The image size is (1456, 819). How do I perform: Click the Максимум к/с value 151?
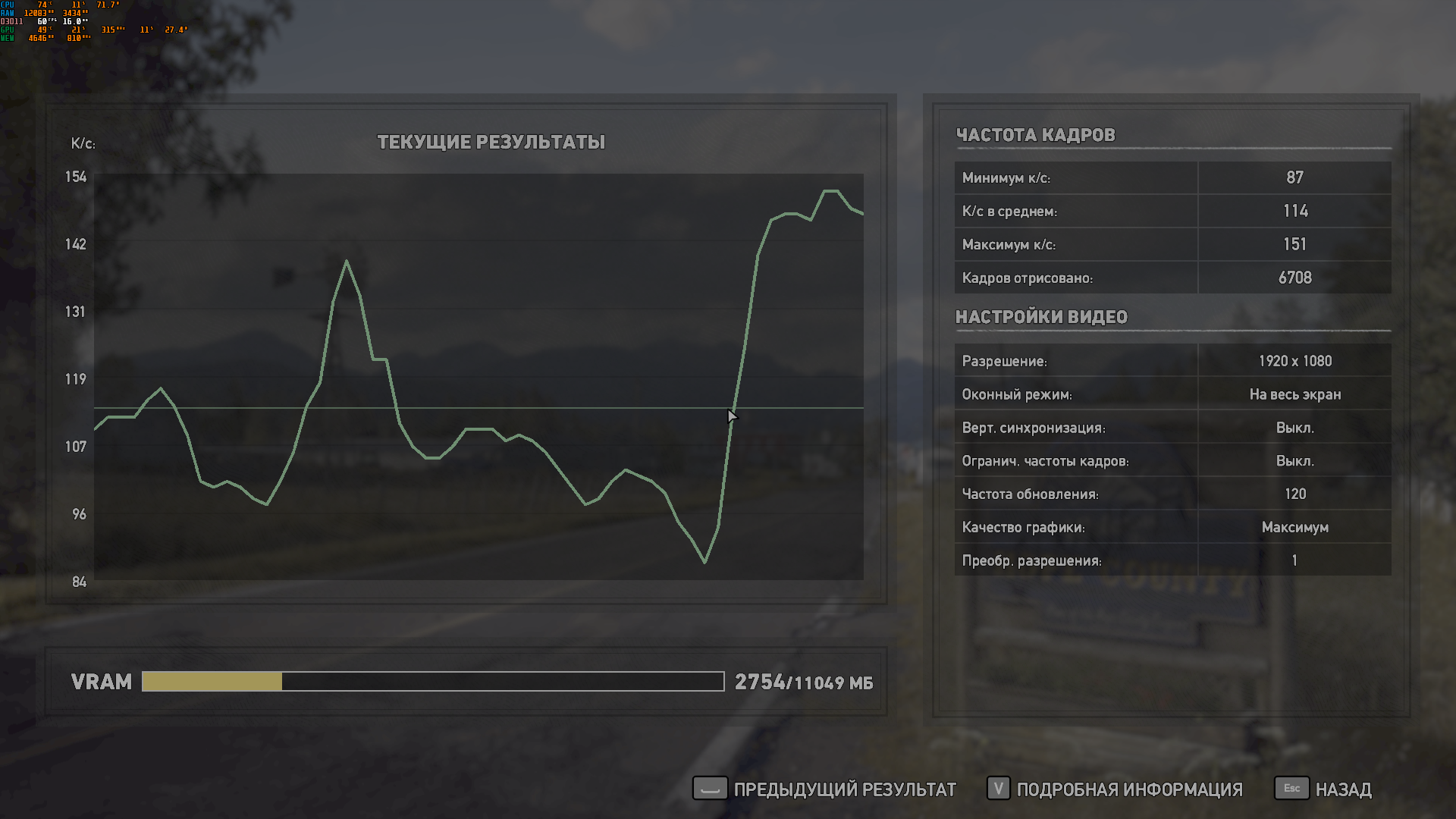click(x=1294, y=244)
